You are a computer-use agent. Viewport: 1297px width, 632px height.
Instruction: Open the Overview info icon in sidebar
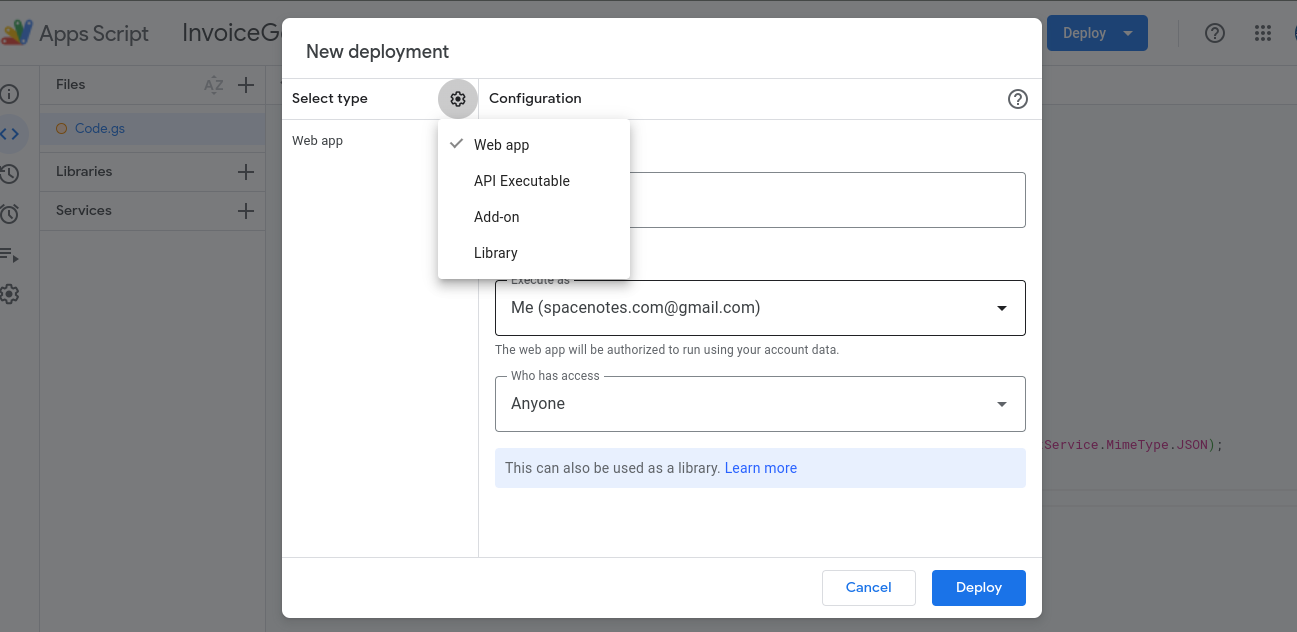[x=10, y=94]
